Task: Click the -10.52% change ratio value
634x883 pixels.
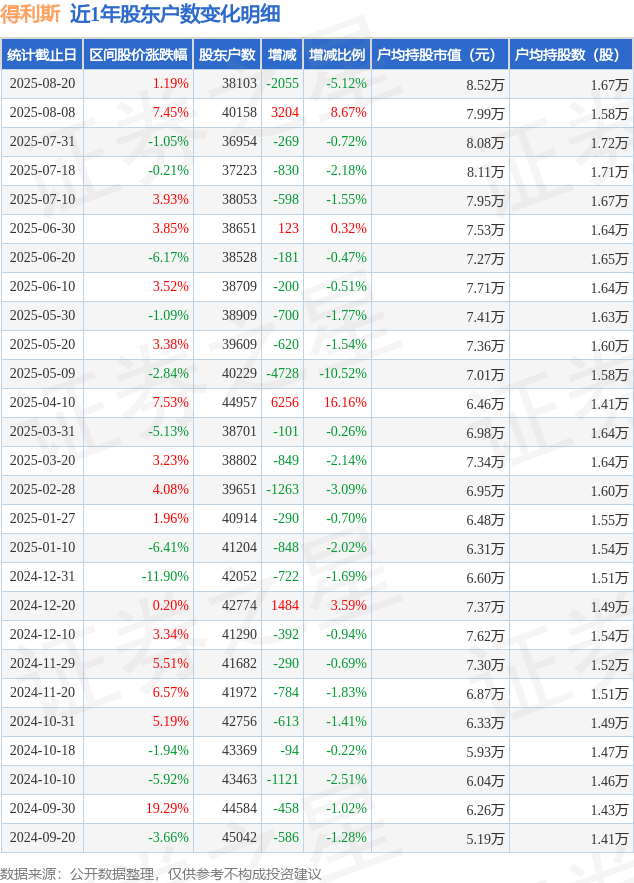Action: [x=343, y=374]
